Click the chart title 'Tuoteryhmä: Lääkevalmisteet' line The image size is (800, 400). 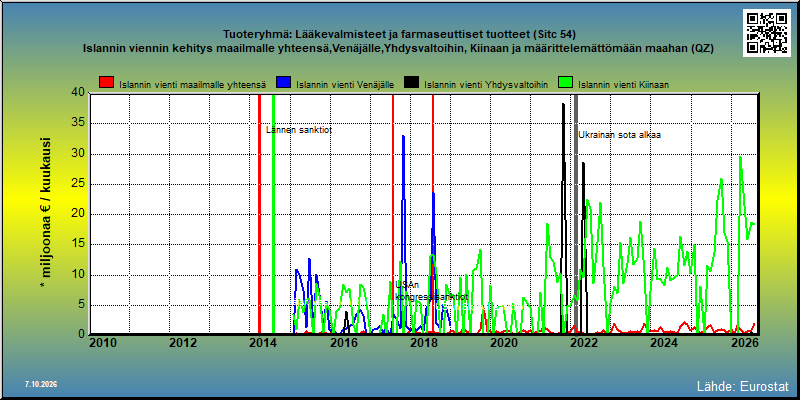[399, 35]
